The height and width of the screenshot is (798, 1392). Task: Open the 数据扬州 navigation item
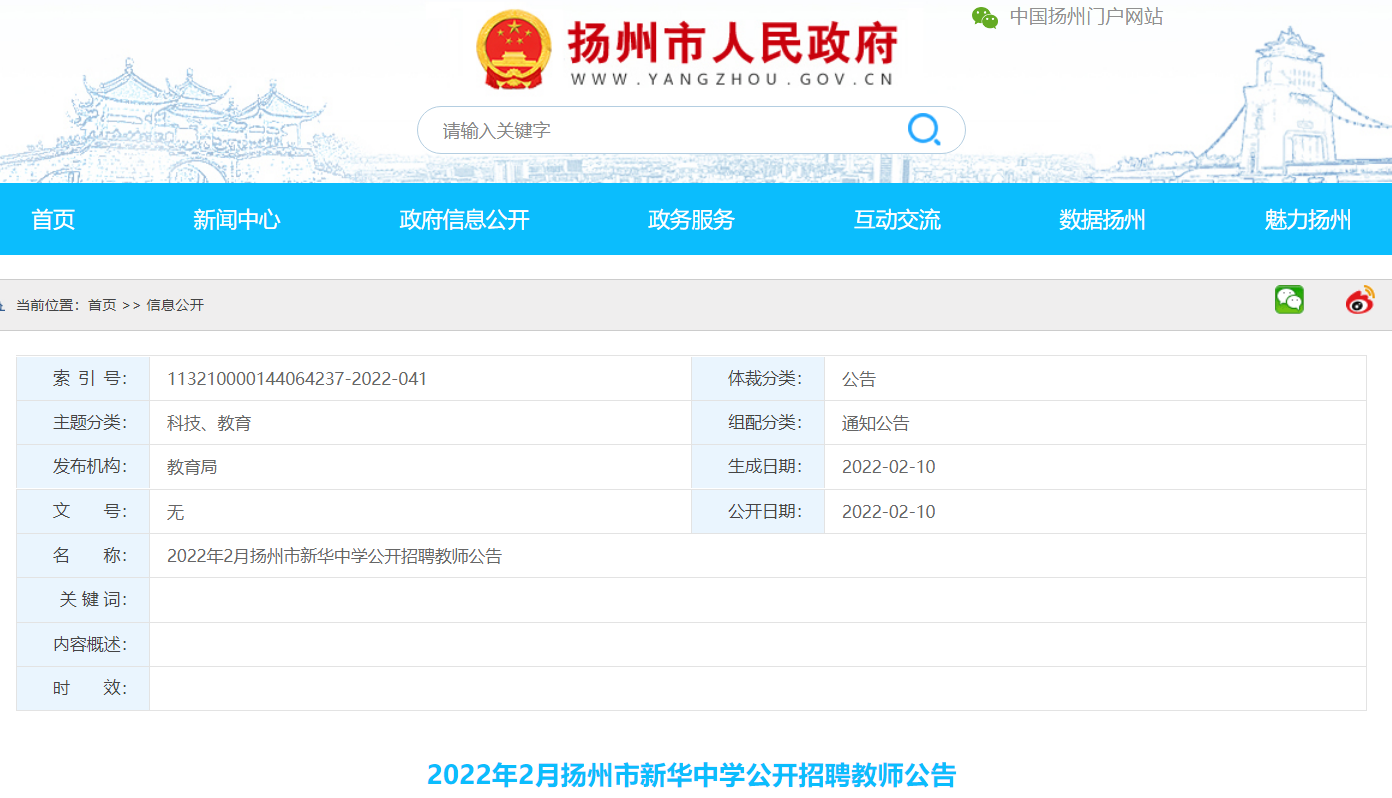1102,220
